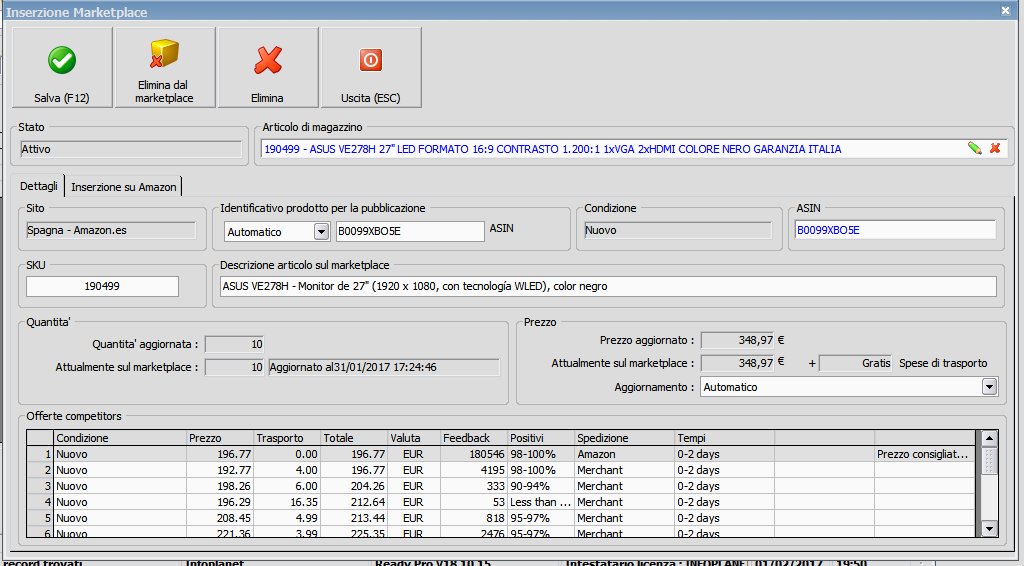Switch to the Inserzione su Amazon tab
This screenshot has width=1024, height=566.
click(x=124, y=187)
